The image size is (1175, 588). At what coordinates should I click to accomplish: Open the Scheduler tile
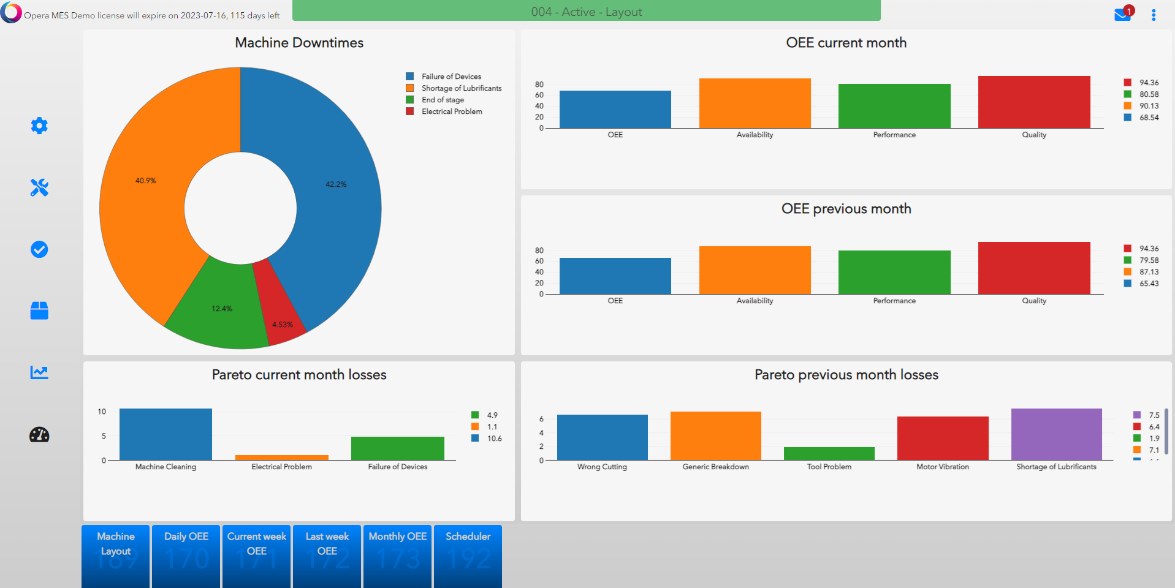tap(468, 556)
